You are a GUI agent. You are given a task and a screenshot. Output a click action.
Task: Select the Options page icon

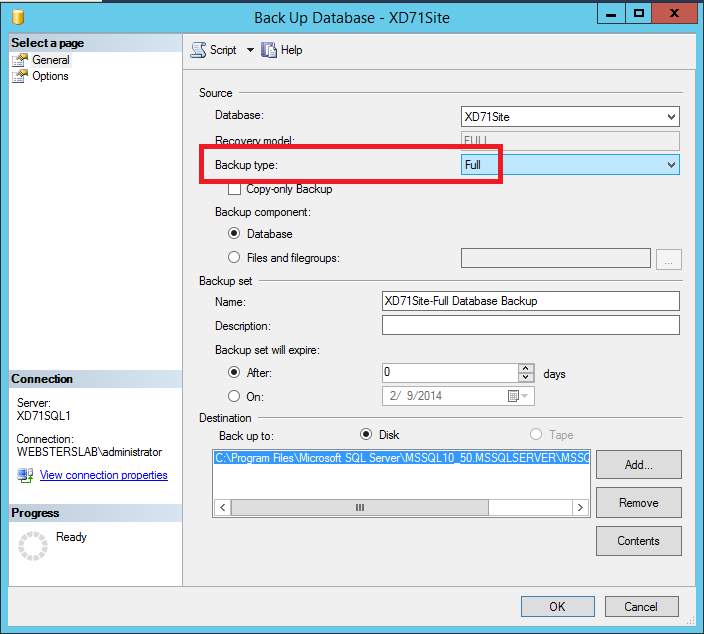coord(21,76)
